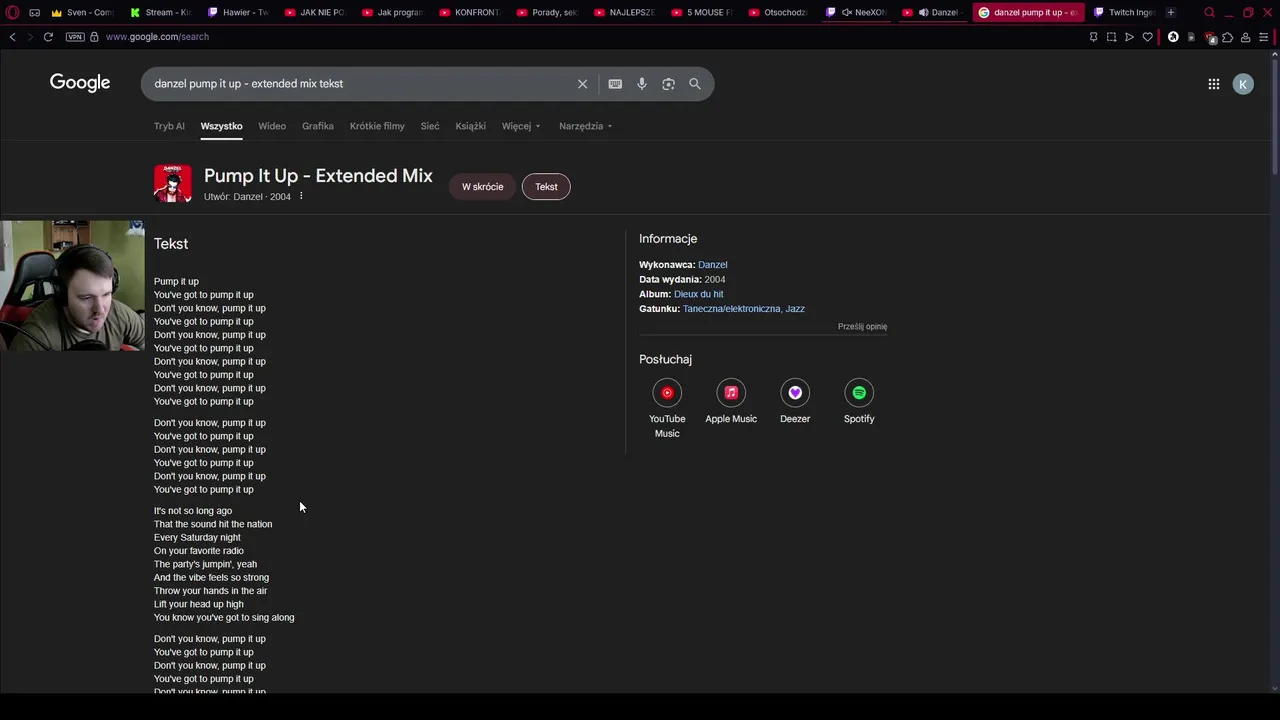
Task: Switch to the KONFRONT YouTube tab
Action: click(x=469, y=13)
